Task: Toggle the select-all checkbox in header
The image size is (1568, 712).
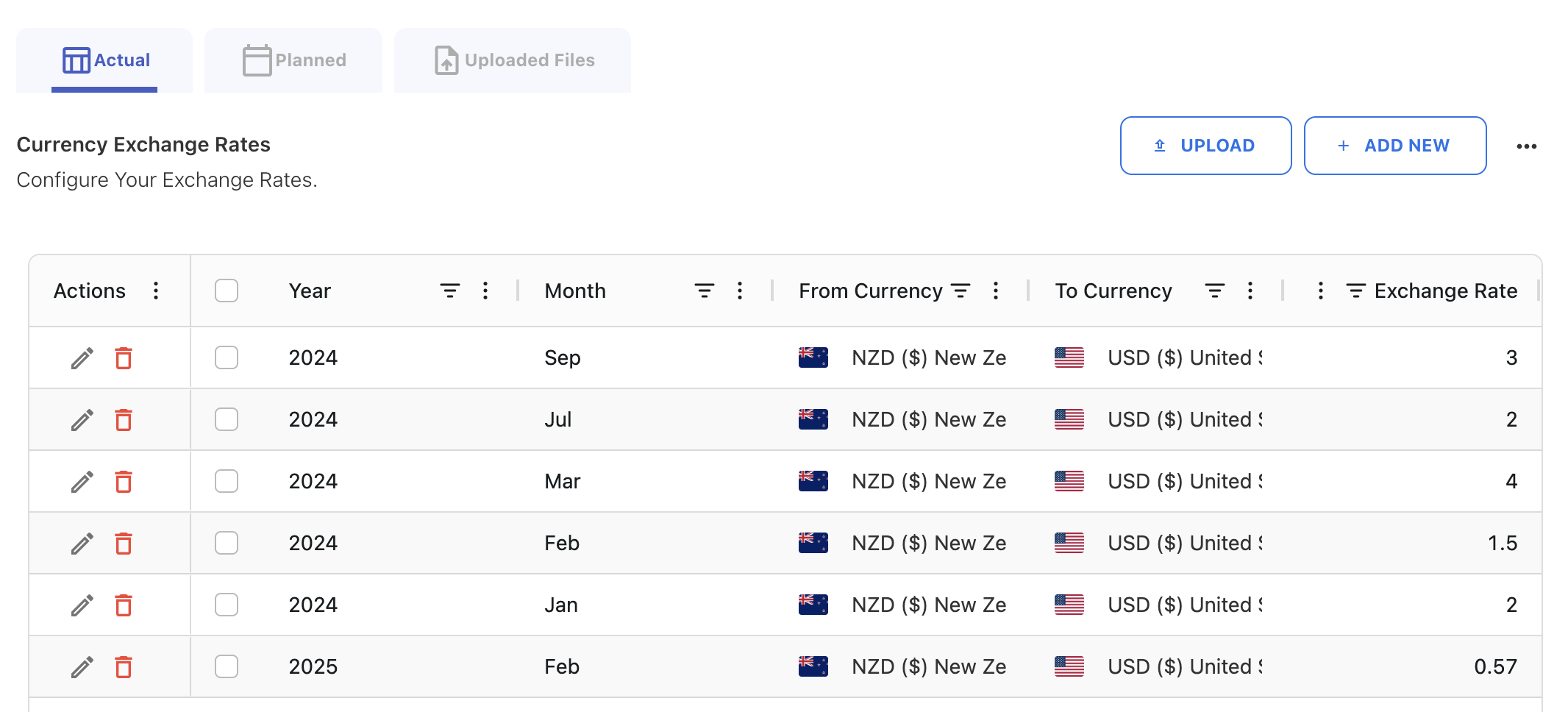Action: (x=227, y=291)
